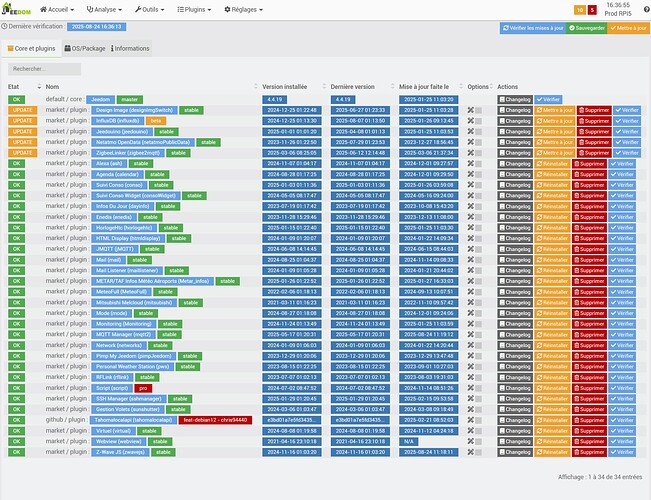
Task: Open the Outils dropdown menu
Action: point(149,9)
